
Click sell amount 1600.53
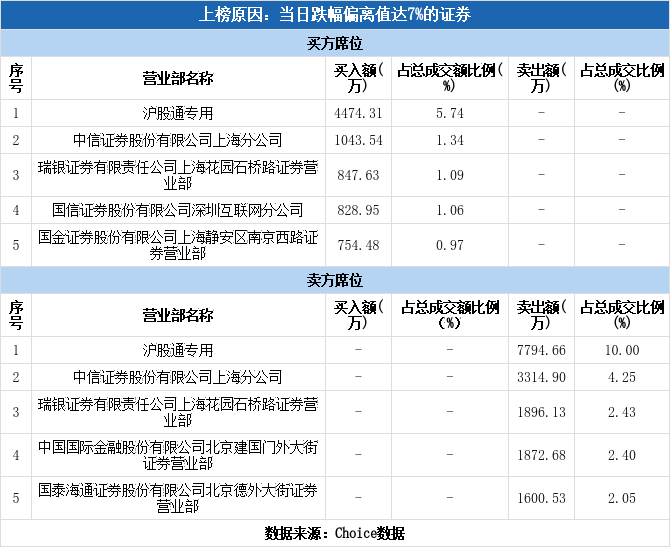(x=541, y=498)
